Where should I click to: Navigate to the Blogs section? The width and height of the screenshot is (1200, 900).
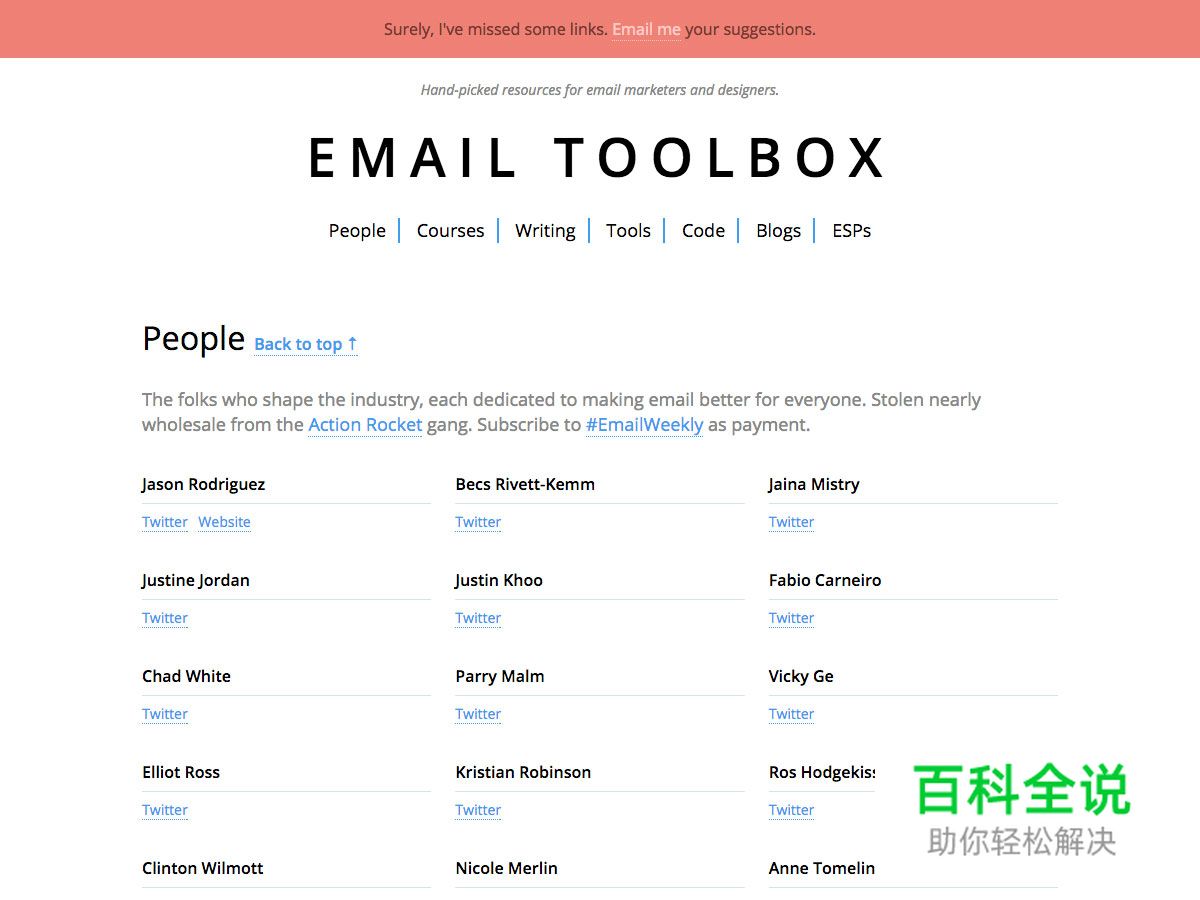pos(778,230)
